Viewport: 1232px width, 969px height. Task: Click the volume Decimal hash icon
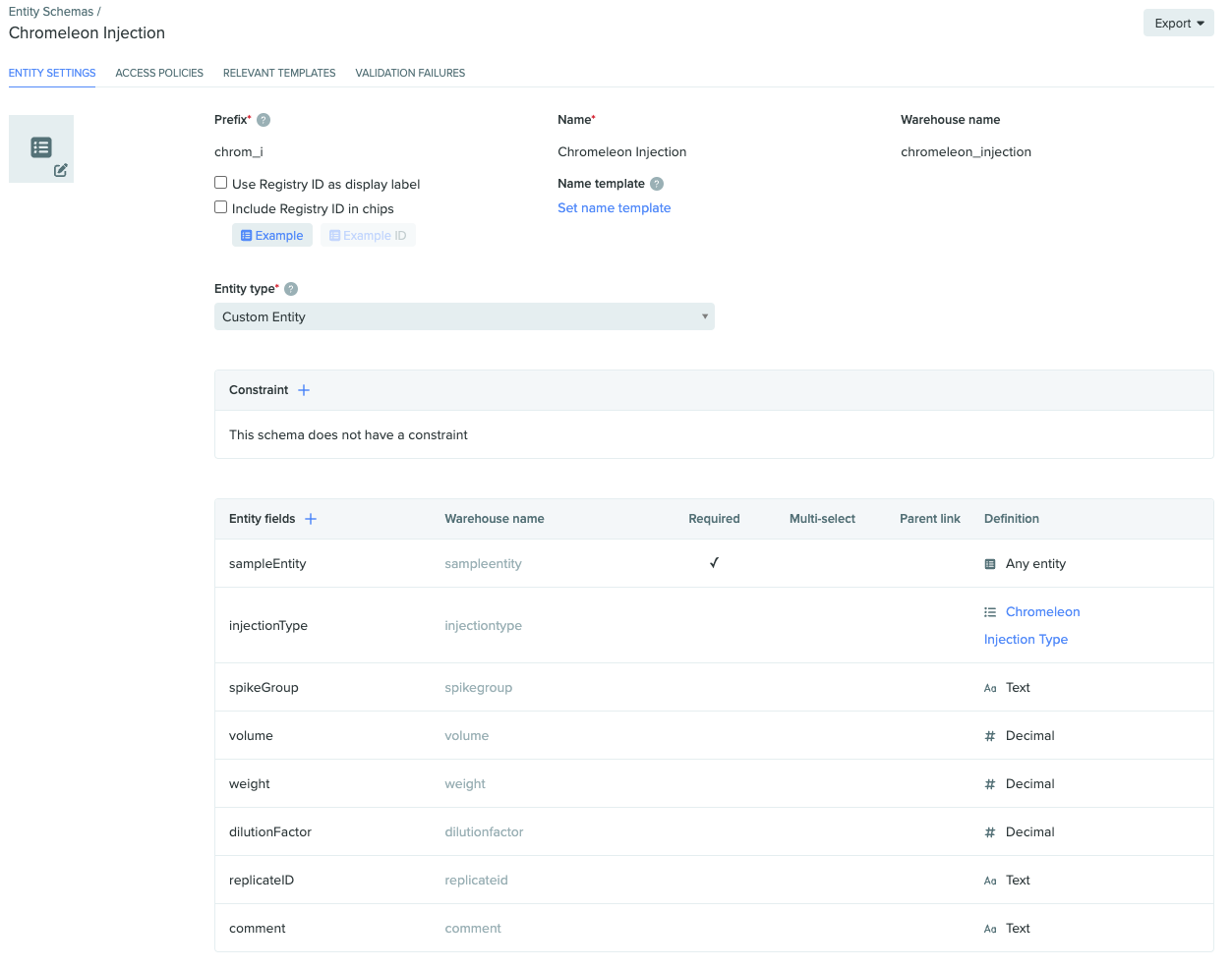[990, 736]
